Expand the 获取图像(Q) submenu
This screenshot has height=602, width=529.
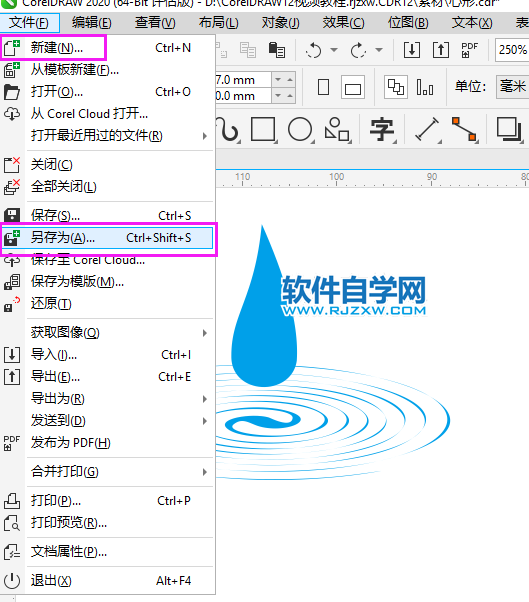(107, 332)
